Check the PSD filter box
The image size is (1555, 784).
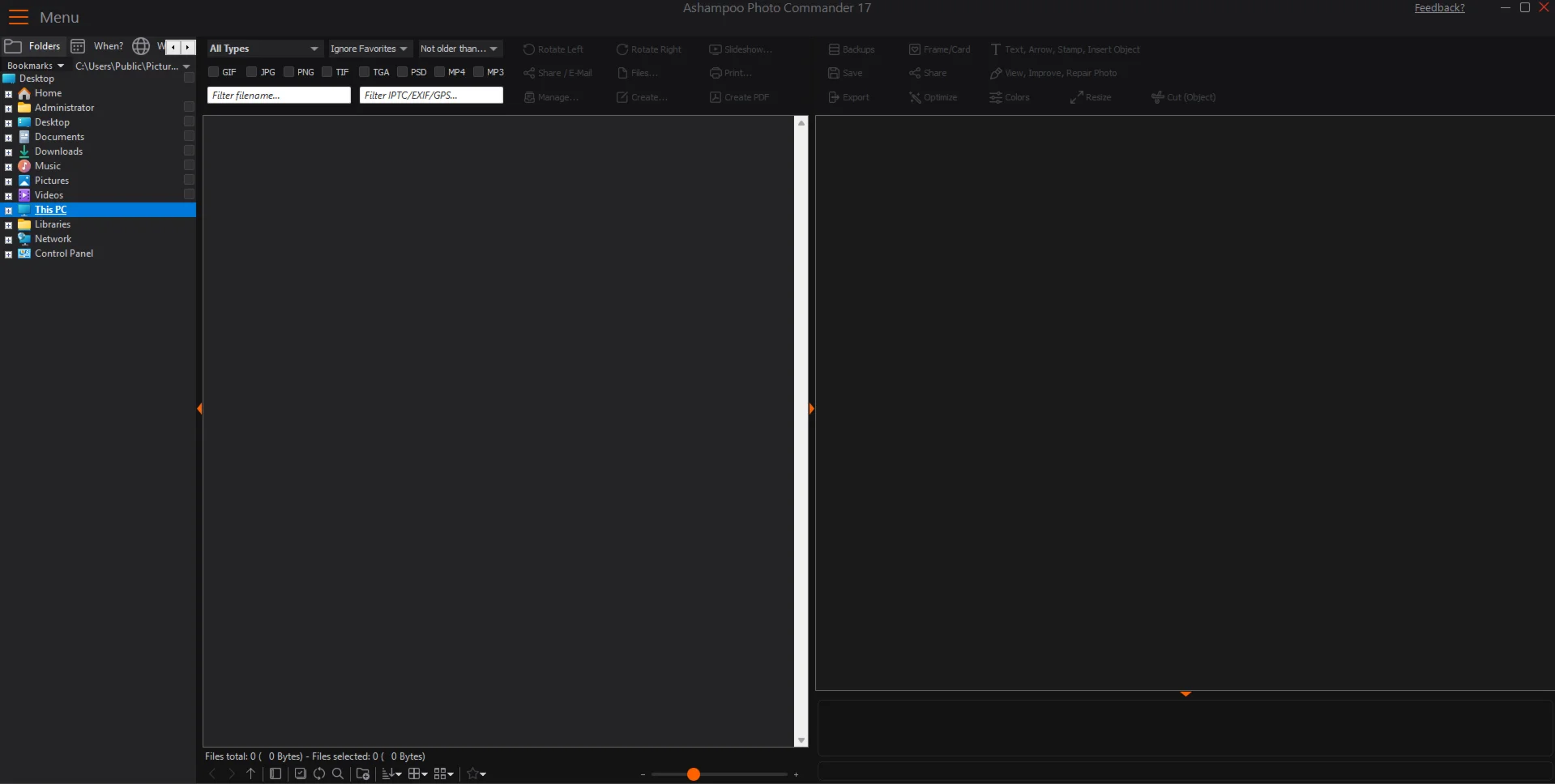tap(403, 72)
